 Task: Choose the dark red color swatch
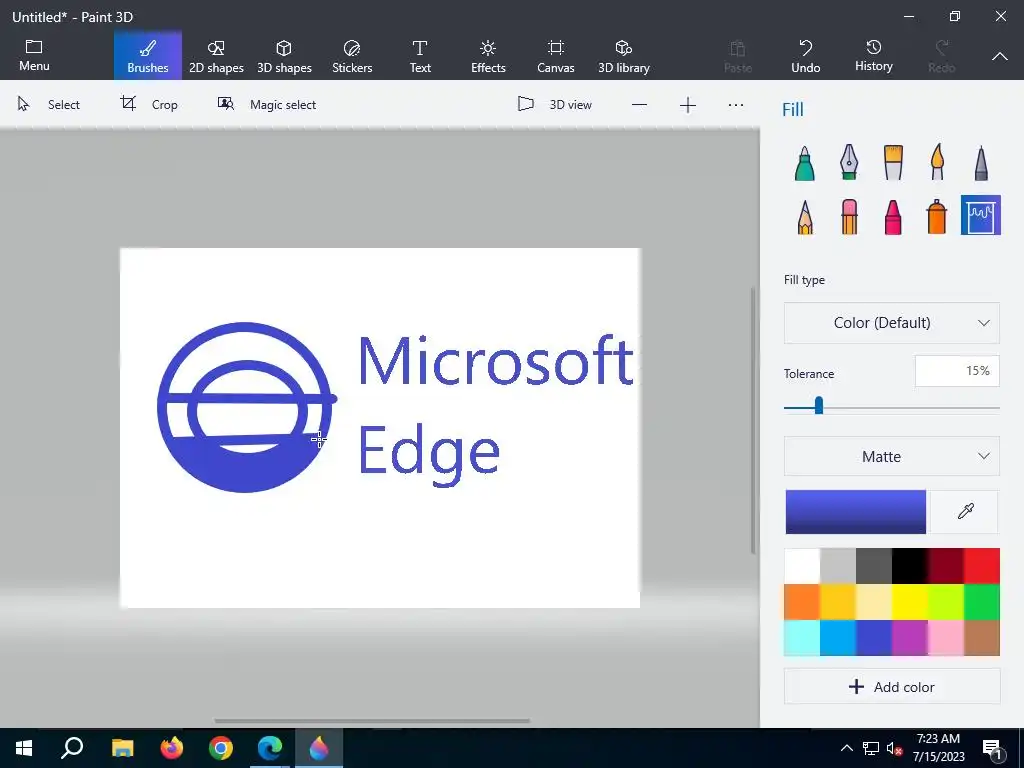(x=946, y=566)
